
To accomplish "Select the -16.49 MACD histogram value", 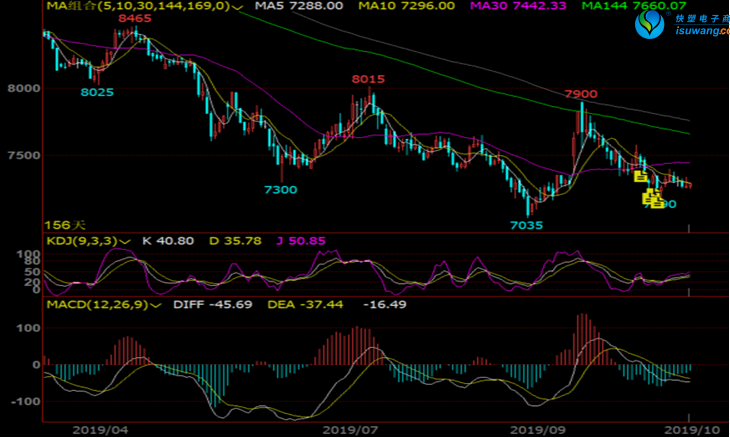I will pyautogui.click(x=385, y=305).
